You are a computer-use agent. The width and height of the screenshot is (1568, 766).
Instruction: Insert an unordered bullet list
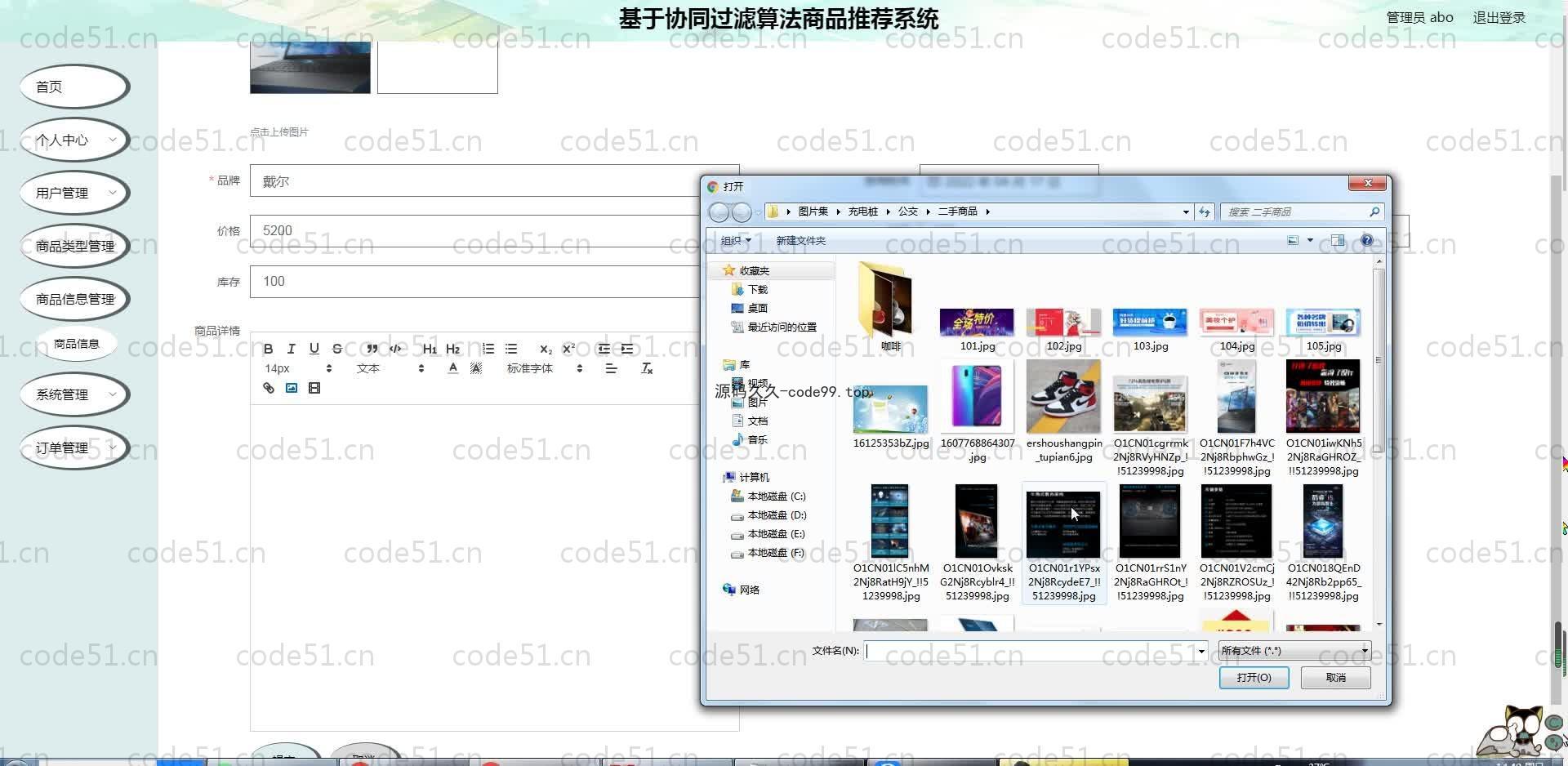(x=511, y=349)
